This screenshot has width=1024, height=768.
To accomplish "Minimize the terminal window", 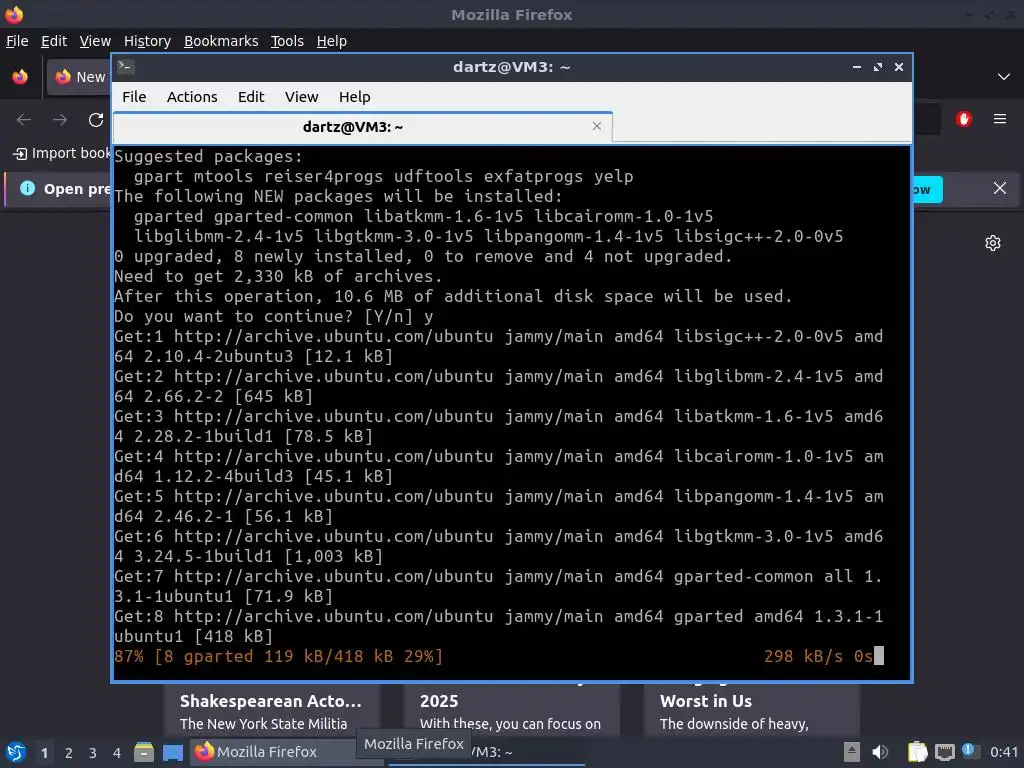I will click(x=857, y=67).
